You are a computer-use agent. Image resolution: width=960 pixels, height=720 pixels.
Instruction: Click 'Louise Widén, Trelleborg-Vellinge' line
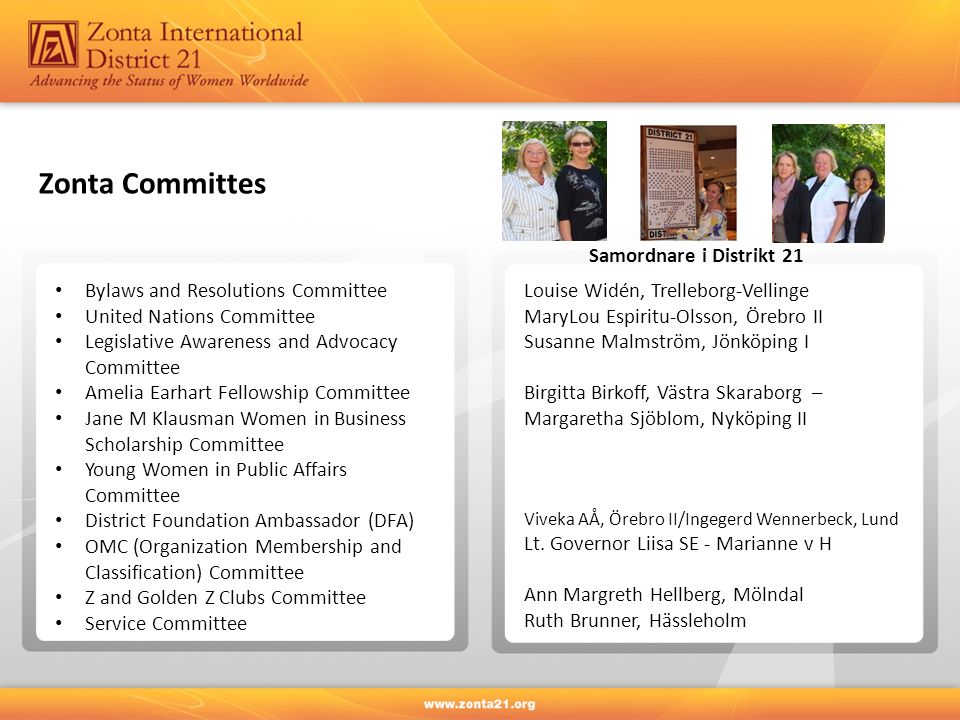[x=666, y=291]
